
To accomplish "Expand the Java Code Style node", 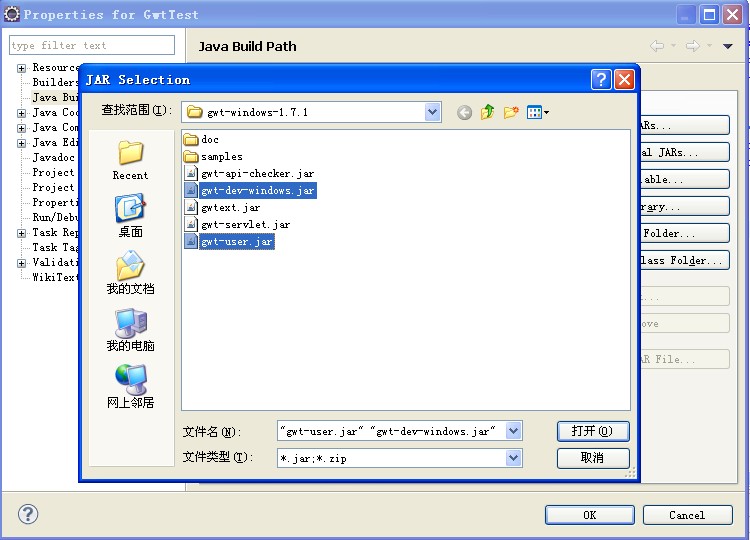I will pyautogui.click(x=21, y=113).
